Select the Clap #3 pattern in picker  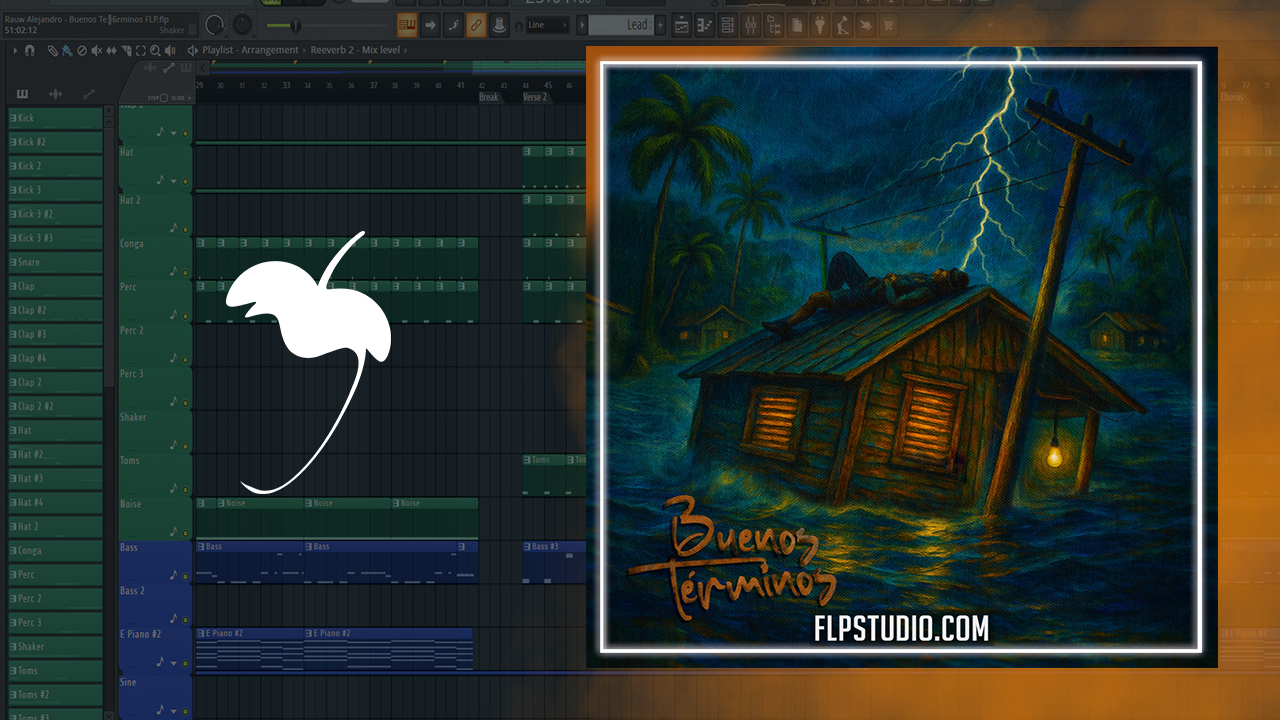point(55,334)
